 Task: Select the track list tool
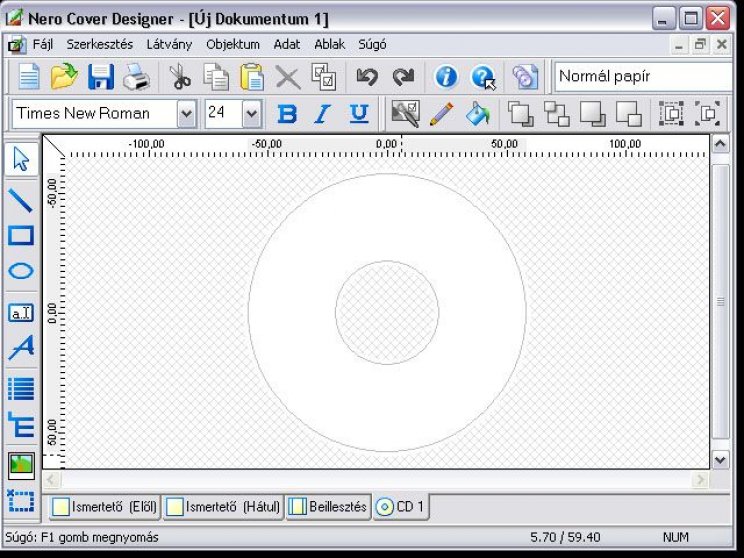click(x=21, y=389)
